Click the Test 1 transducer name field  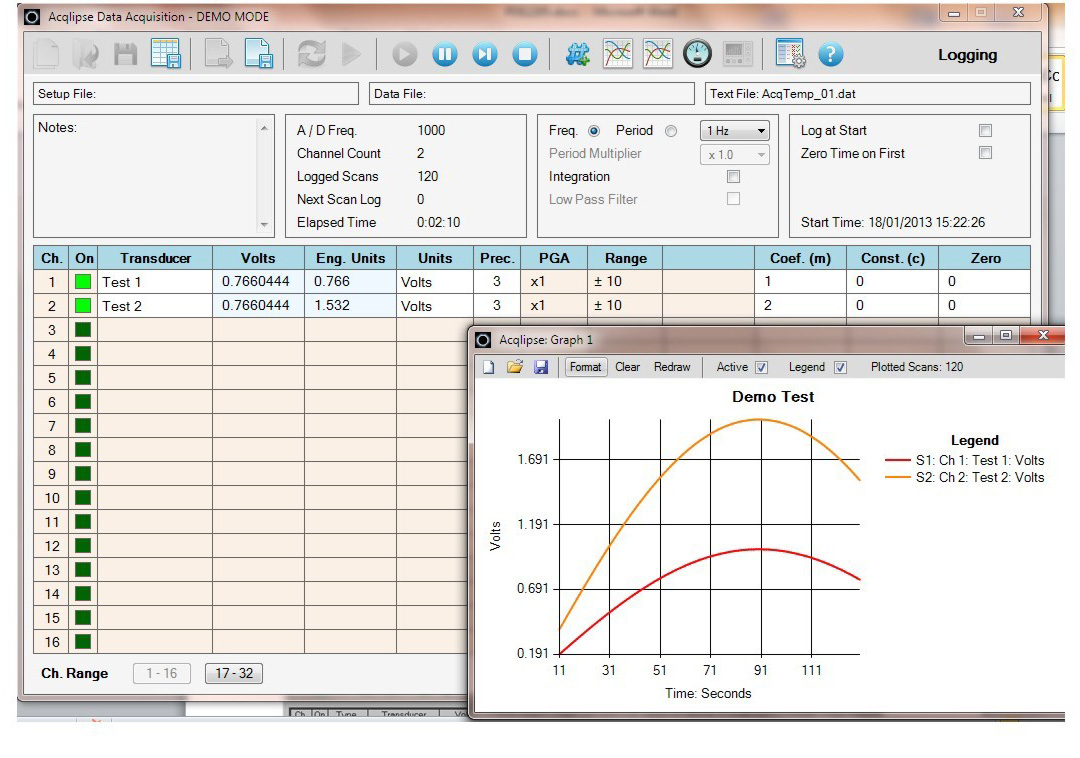coord(155,282)
